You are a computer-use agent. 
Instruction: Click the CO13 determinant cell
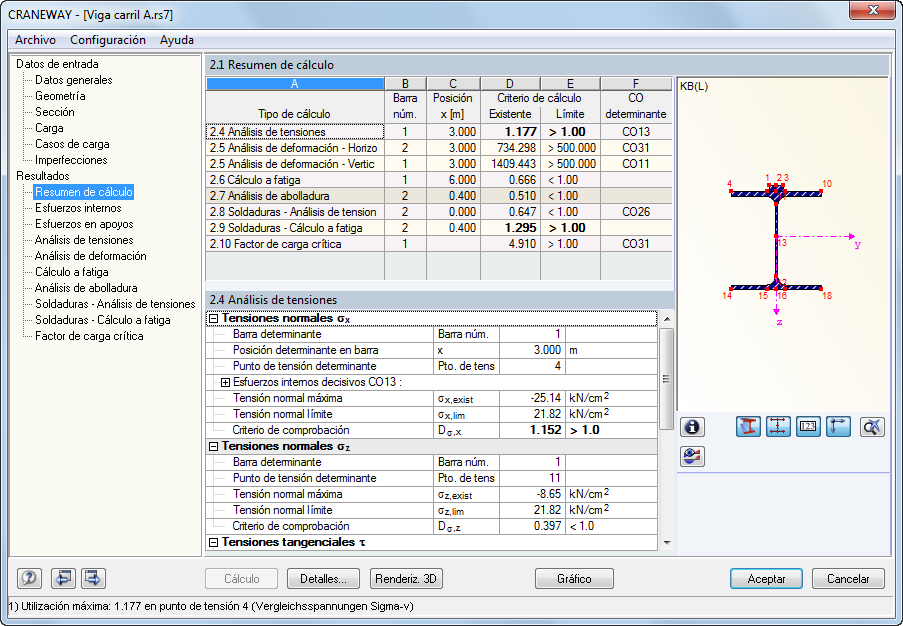[636, 132]
